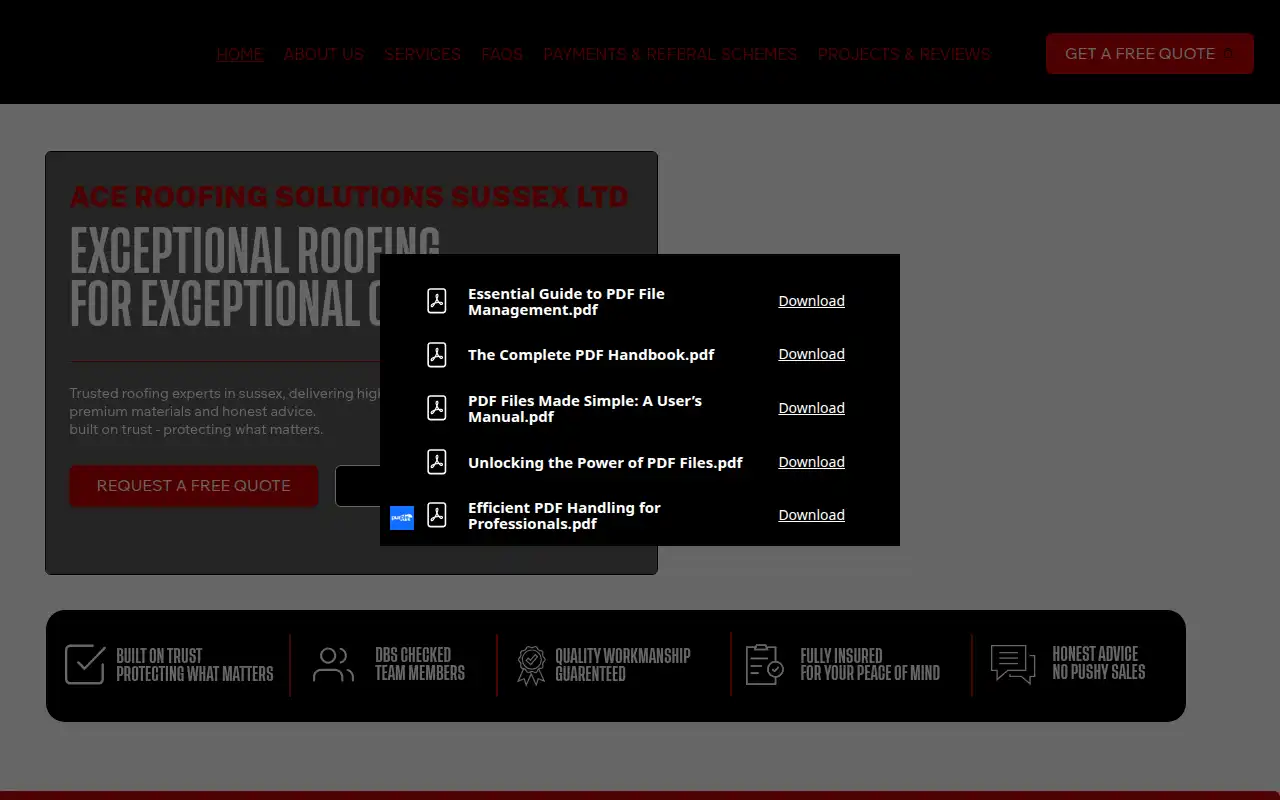Click the DBS Checked team members people icon

pos(333,664)
